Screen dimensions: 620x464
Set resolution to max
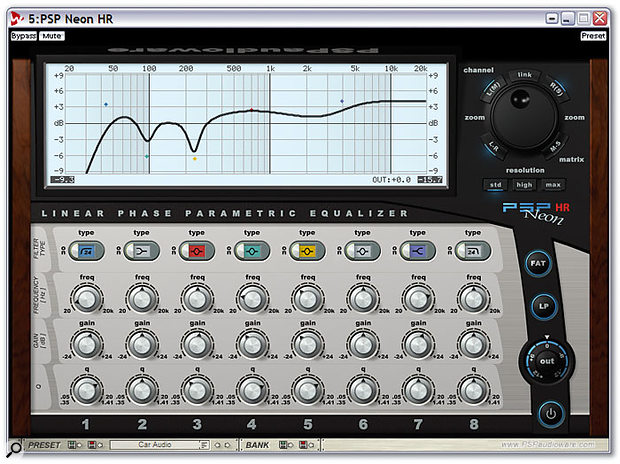tap(553, 185)
